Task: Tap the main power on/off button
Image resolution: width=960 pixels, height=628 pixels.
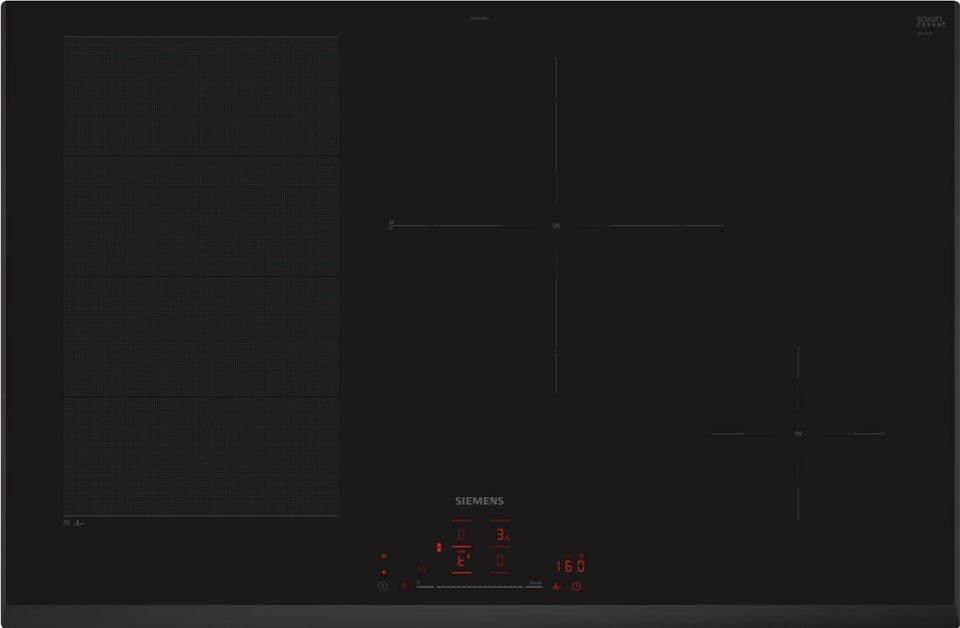Action: [x=383, y=586]
